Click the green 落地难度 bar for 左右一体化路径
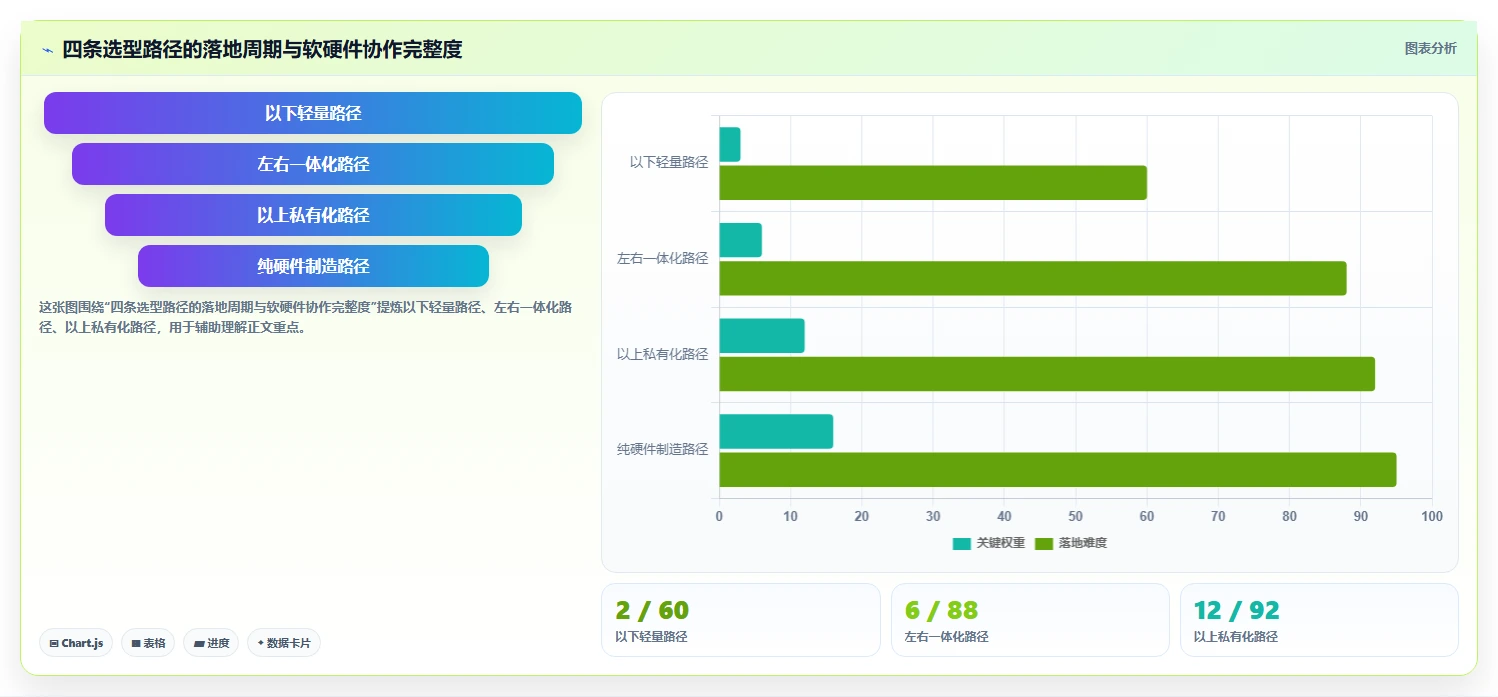1498x697 pixels. [x=1033, y=278]
